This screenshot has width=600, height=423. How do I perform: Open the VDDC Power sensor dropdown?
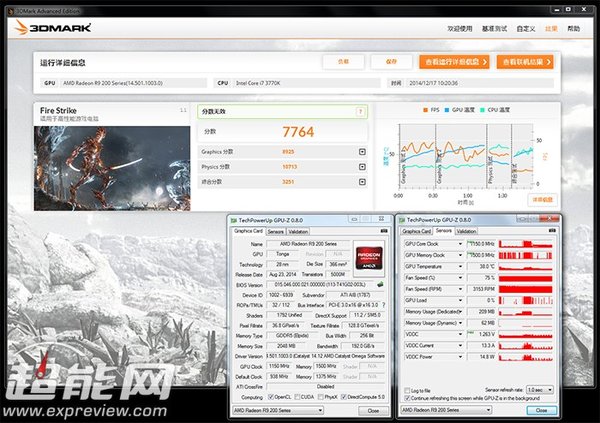click(x=460, y=357)
